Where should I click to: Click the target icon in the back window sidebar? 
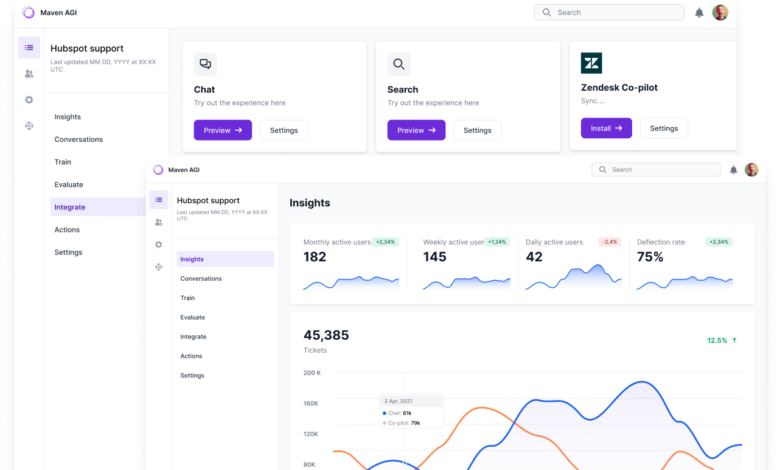click(29, 126)
